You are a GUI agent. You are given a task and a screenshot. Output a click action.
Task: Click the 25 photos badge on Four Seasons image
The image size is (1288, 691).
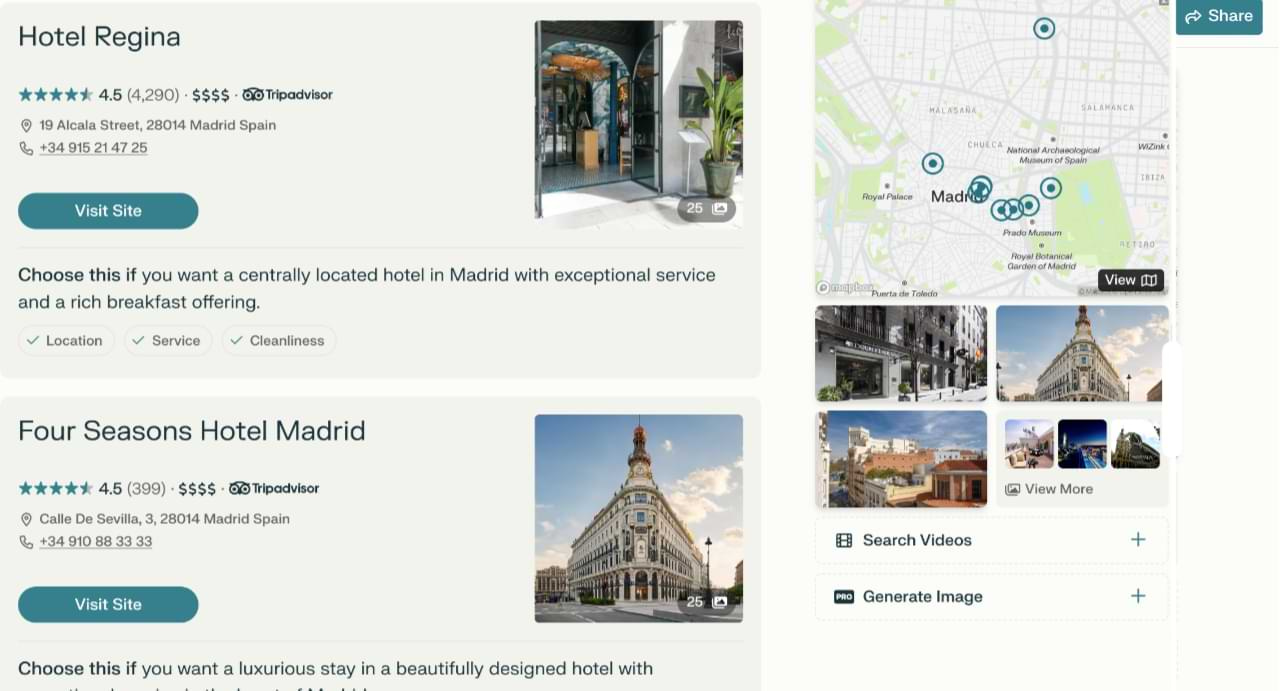(706, 602)
